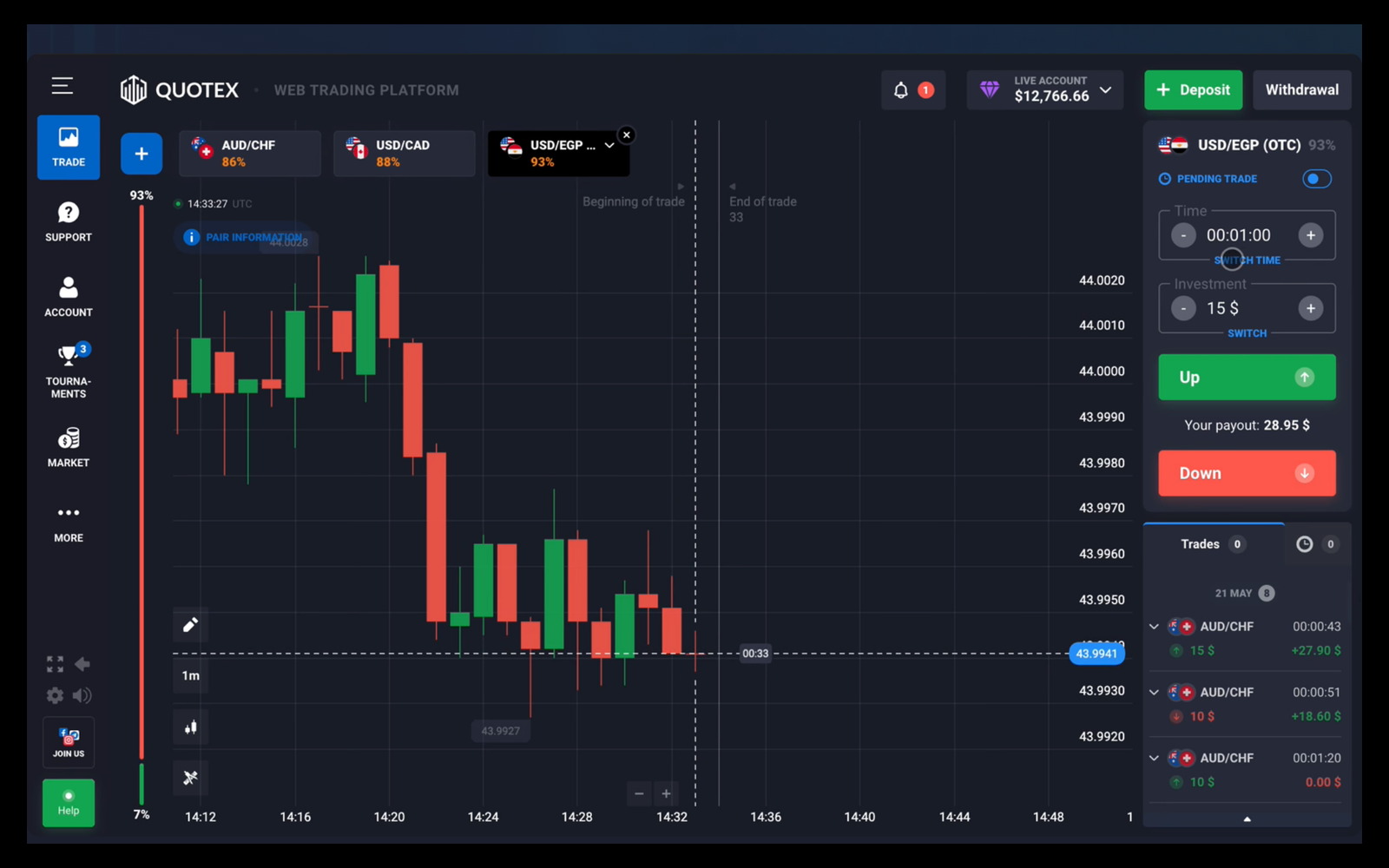Go to ACCOUNT in the sidebar
This screenshot has width=1389, height=868.
tap(69, 297)
